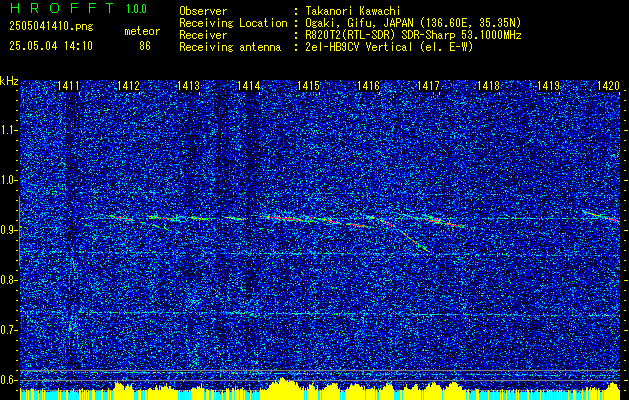The width and height of the screenshot is (629, 400).
Task: Click time marker 1419
Action: (548, 86)
